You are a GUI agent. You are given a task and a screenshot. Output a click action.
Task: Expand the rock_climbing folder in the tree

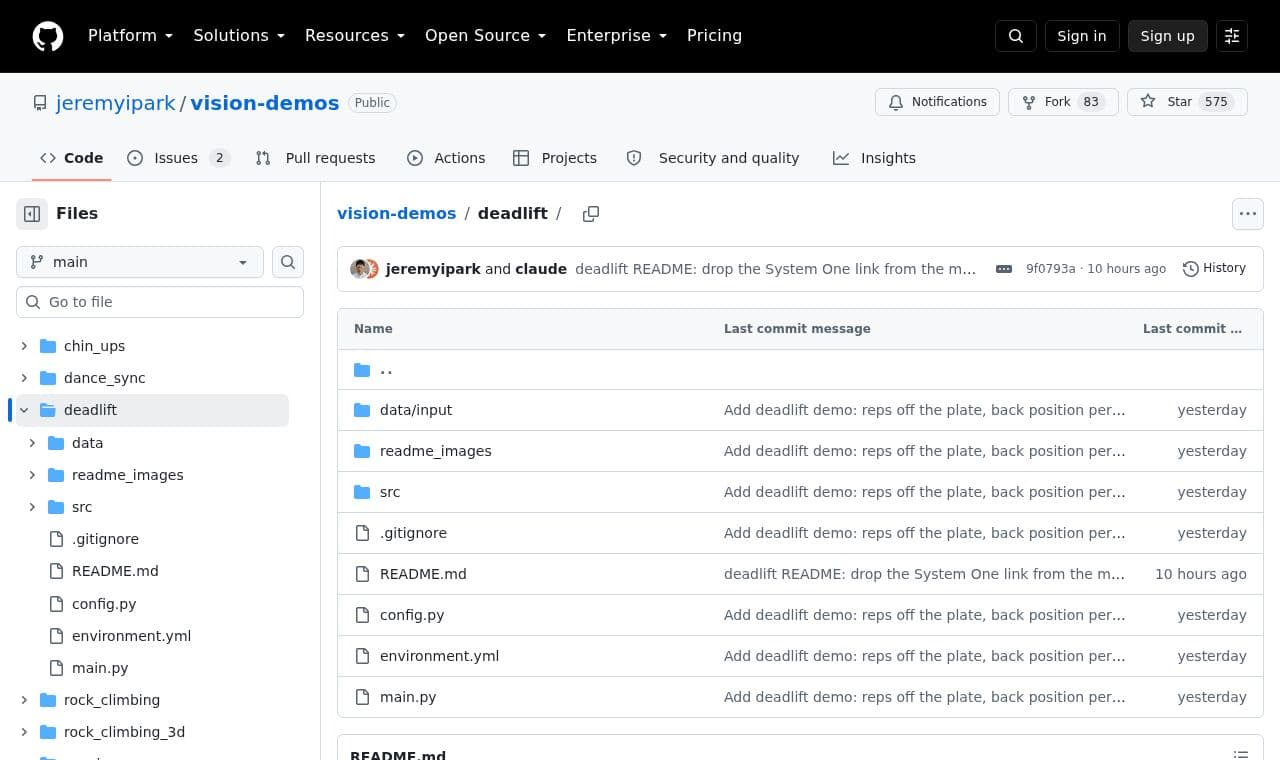tap(24, 700)
